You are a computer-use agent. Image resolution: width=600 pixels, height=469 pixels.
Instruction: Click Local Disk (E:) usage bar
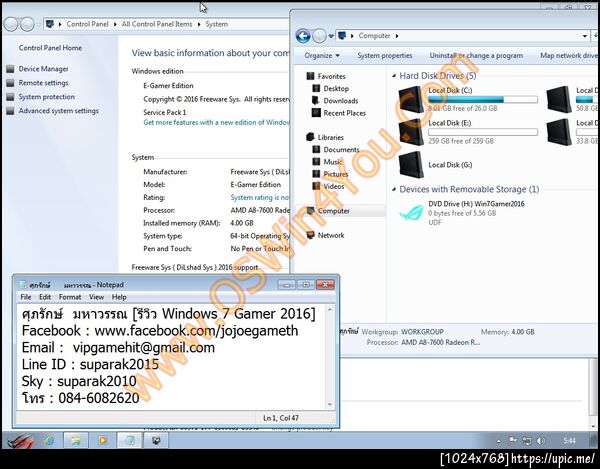(483, 132)
